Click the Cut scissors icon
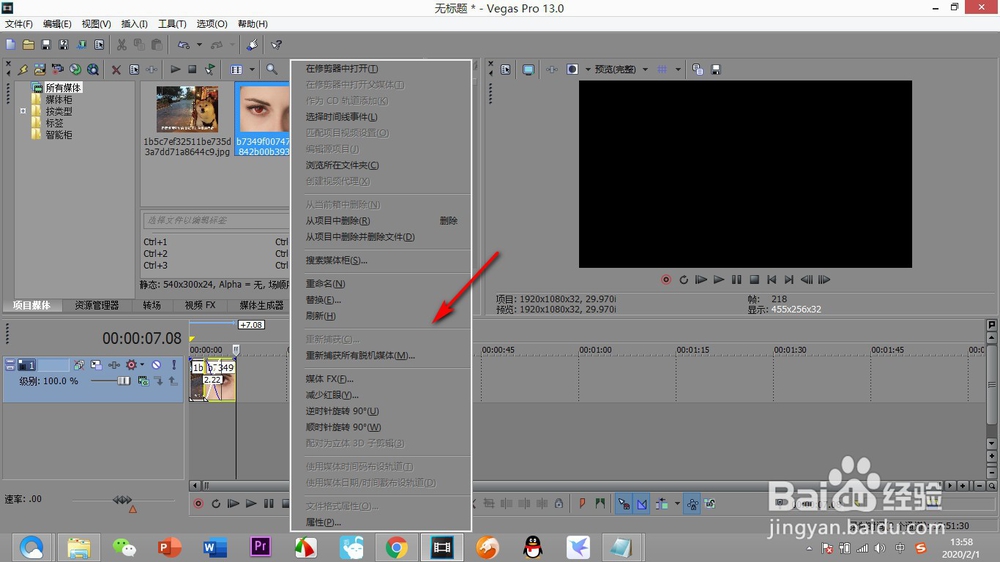The width and height of the screenshot is (1000, 562). pos(121,45)
